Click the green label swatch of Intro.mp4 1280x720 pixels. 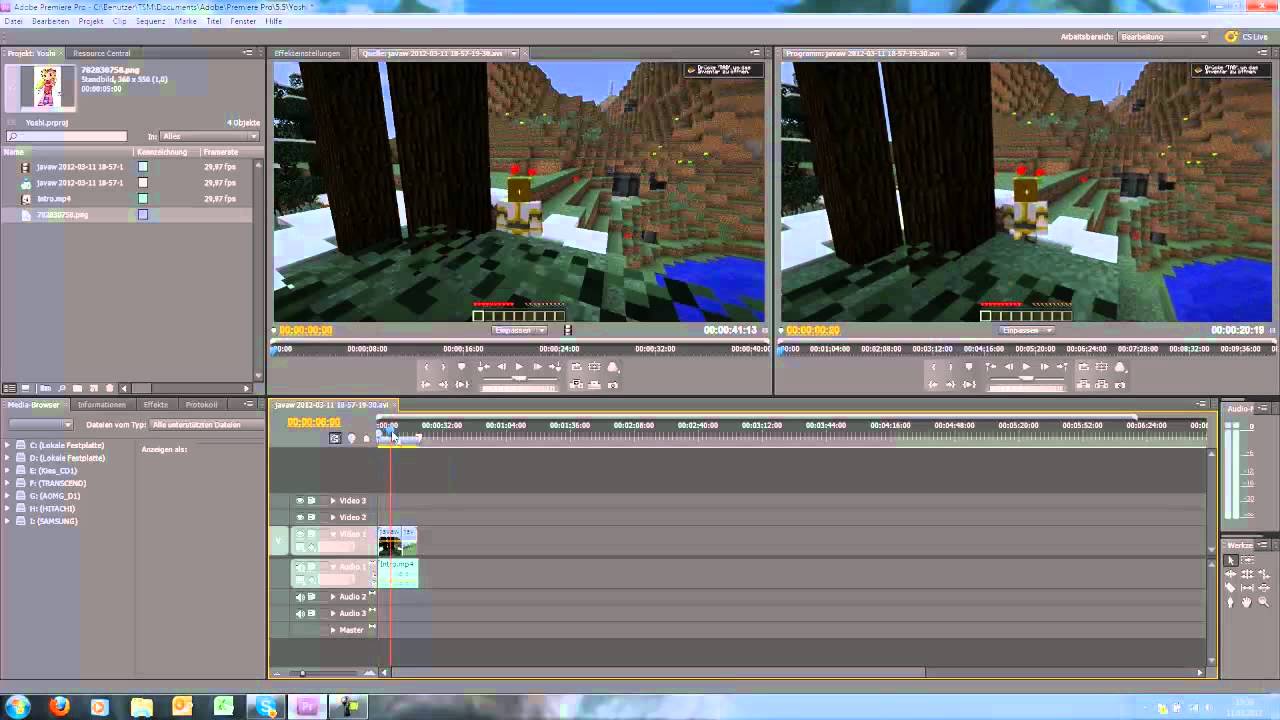[x=143, y=199]
